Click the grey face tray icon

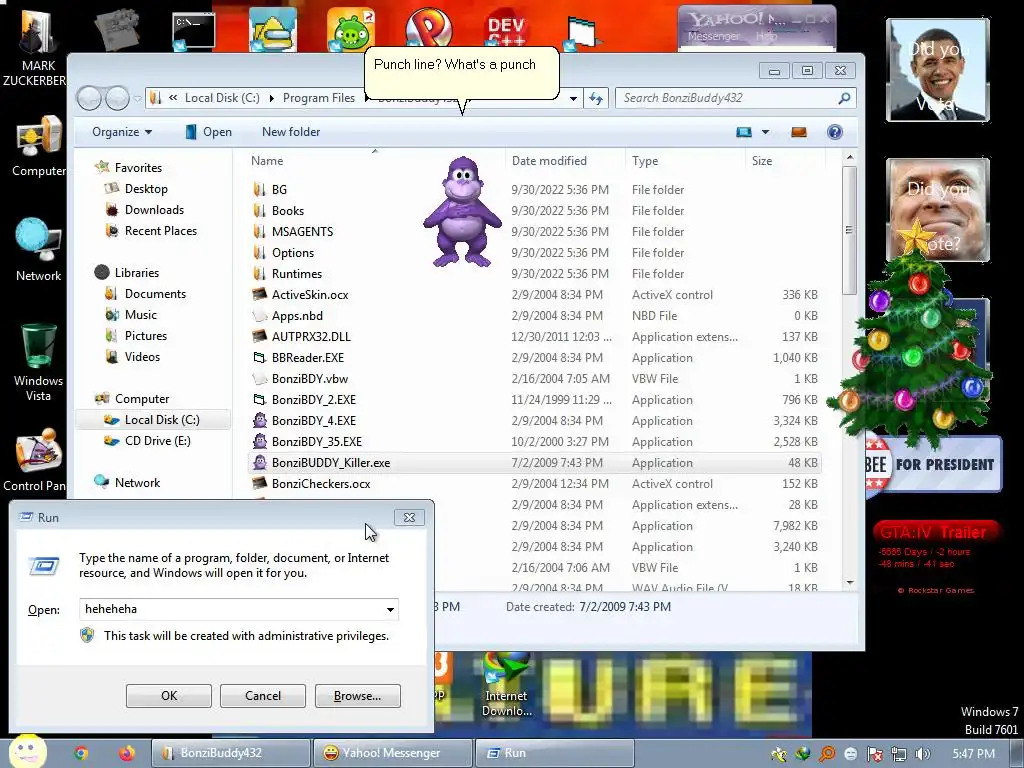pos(850,754)
